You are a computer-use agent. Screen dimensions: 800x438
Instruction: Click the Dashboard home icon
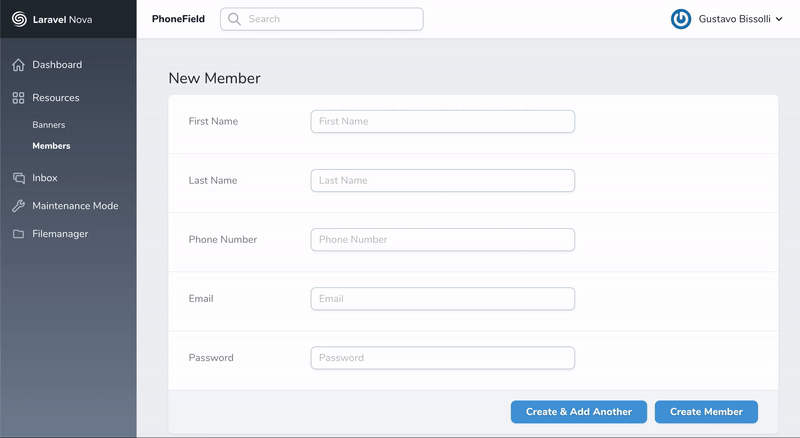click(18, 65)
